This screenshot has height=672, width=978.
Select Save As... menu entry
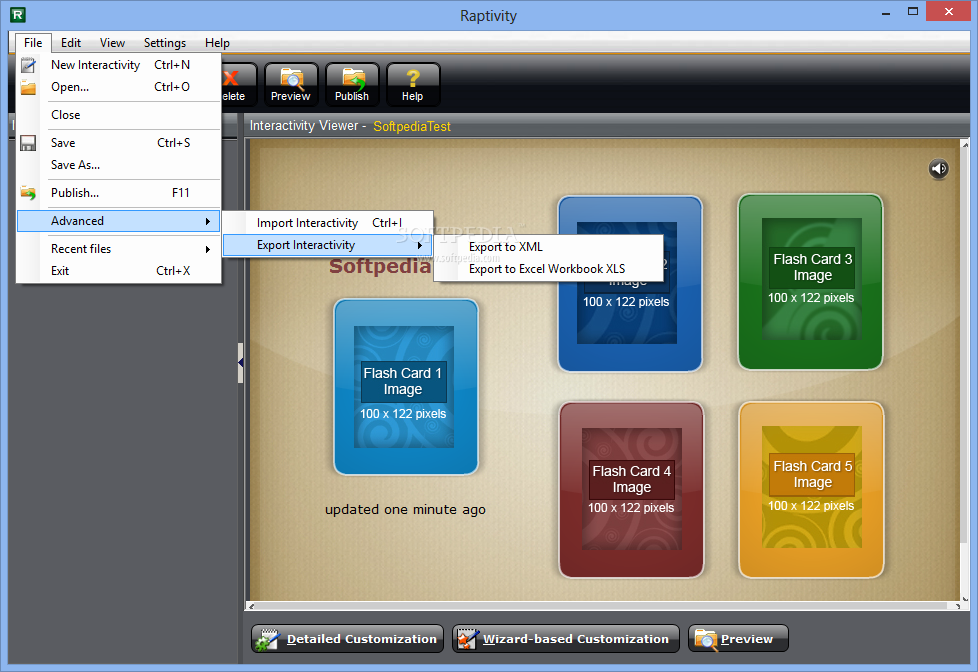[119, 165]
